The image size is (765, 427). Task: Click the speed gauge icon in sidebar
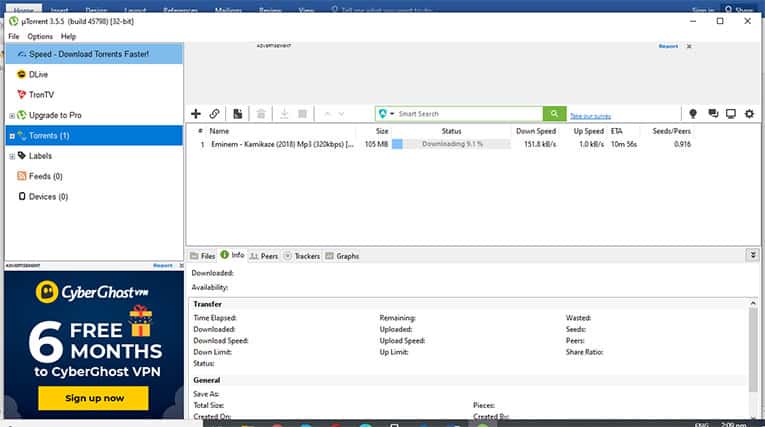21,54
